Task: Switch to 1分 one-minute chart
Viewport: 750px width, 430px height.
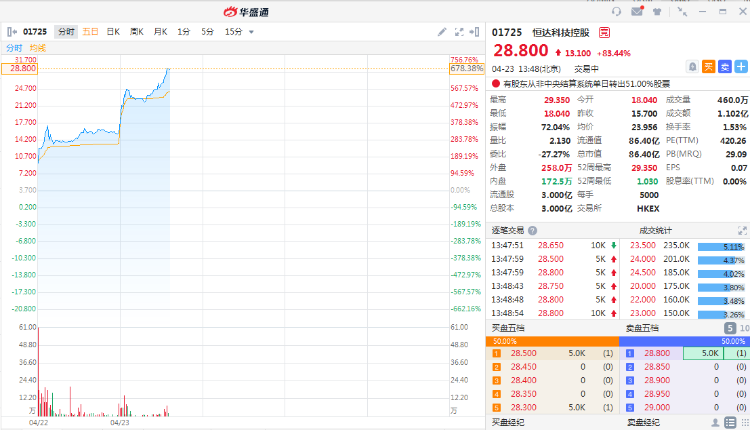Action: [x=184, y=32]
